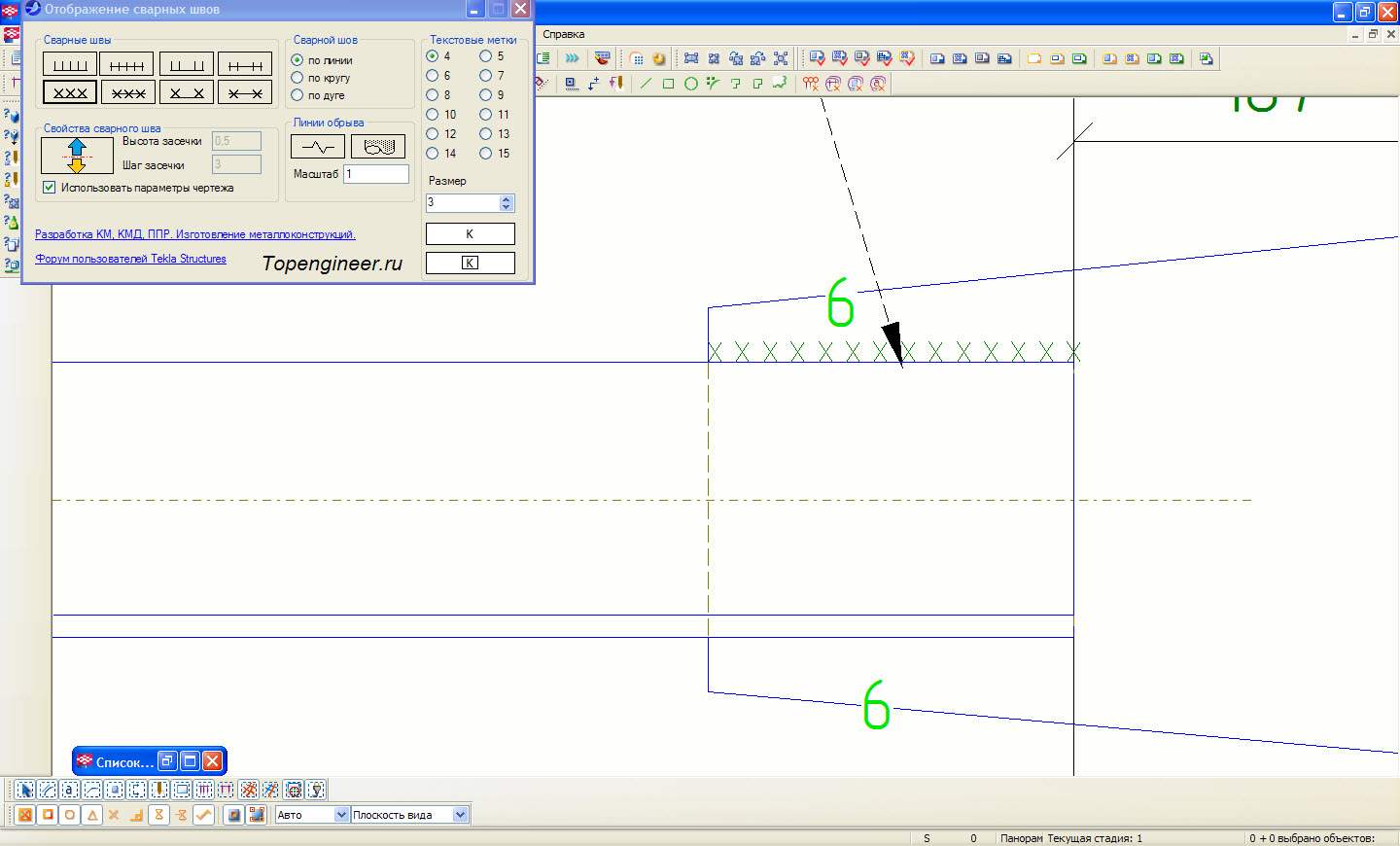This screenshot has width=1400, height=846.
Task: Choose the cloud-shaped break line button
Action: point(378,147)
